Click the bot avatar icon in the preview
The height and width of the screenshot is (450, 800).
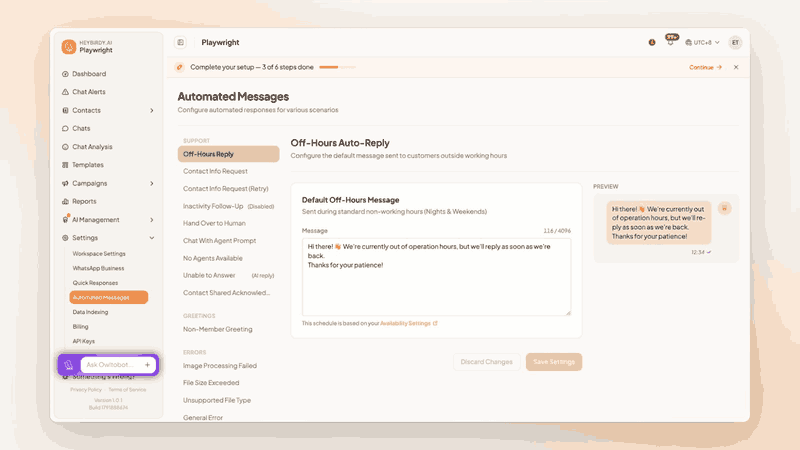[724, 208]
